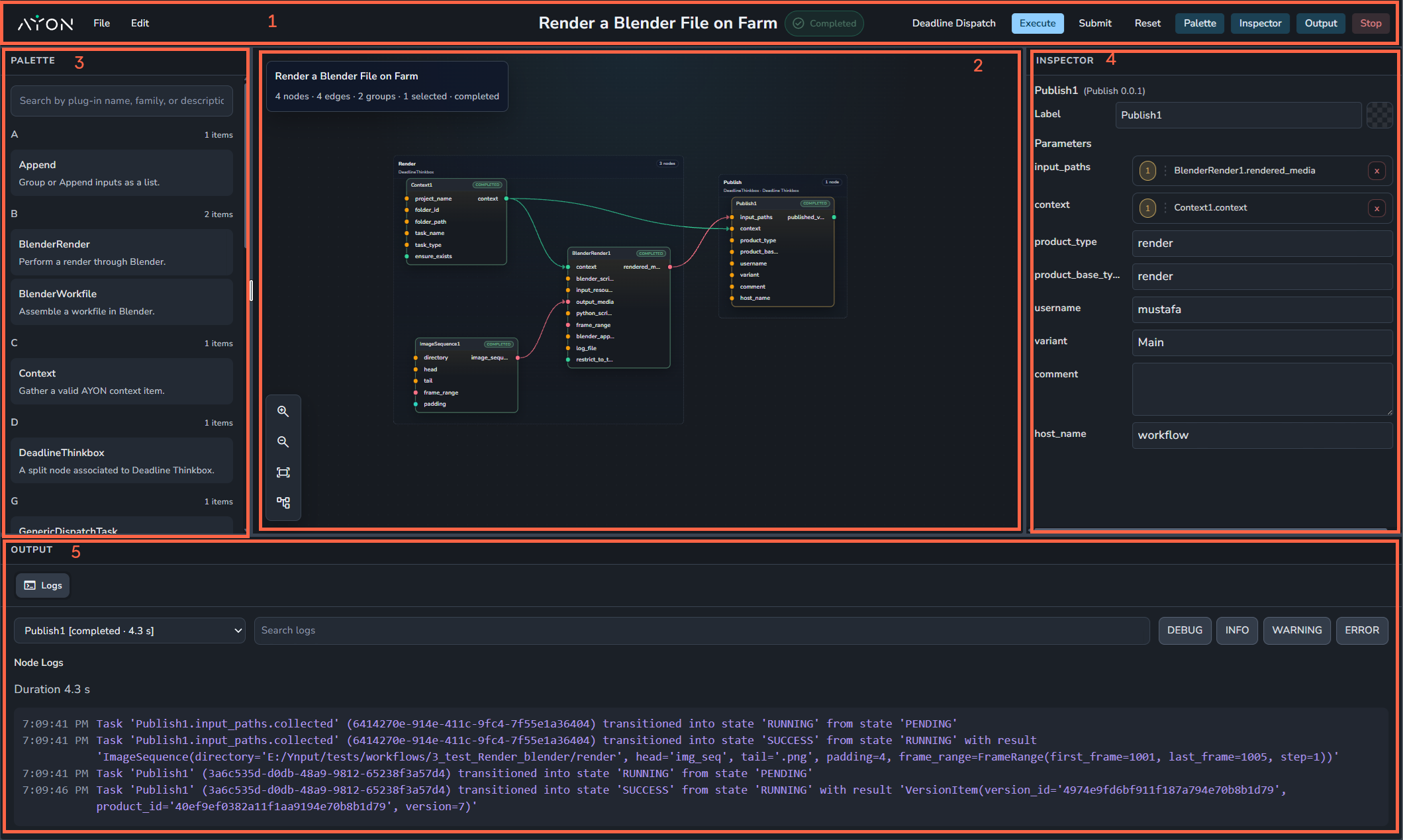Select the Context plug-in card

tap(122, 381)
